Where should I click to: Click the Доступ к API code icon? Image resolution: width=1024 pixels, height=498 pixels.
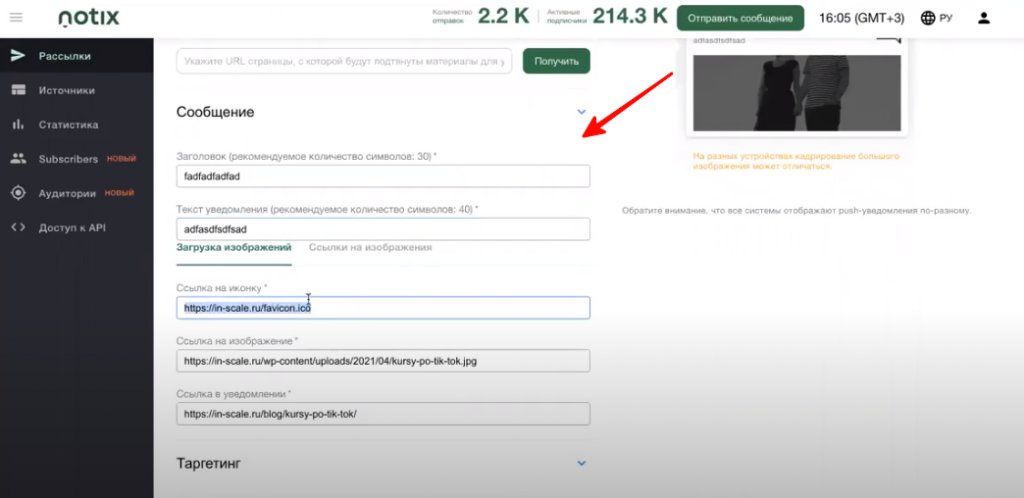pyautogui.click(x=17, y=227)
